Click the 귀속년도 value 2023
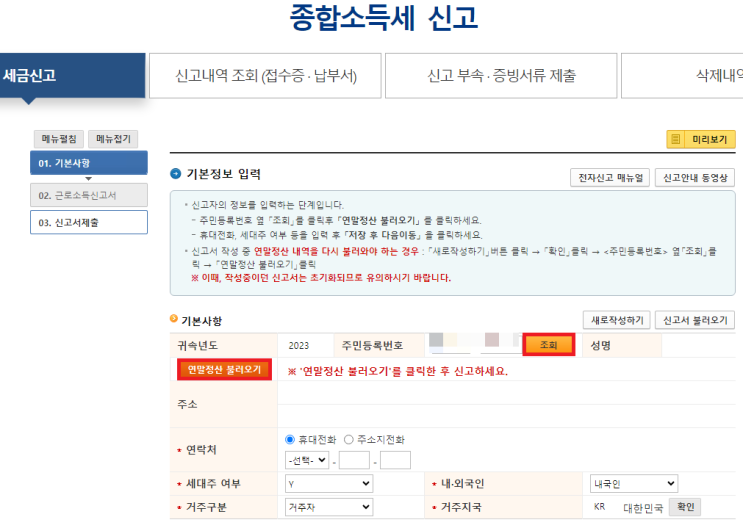This screenshot has height=528, width=743. pos(299,346)
